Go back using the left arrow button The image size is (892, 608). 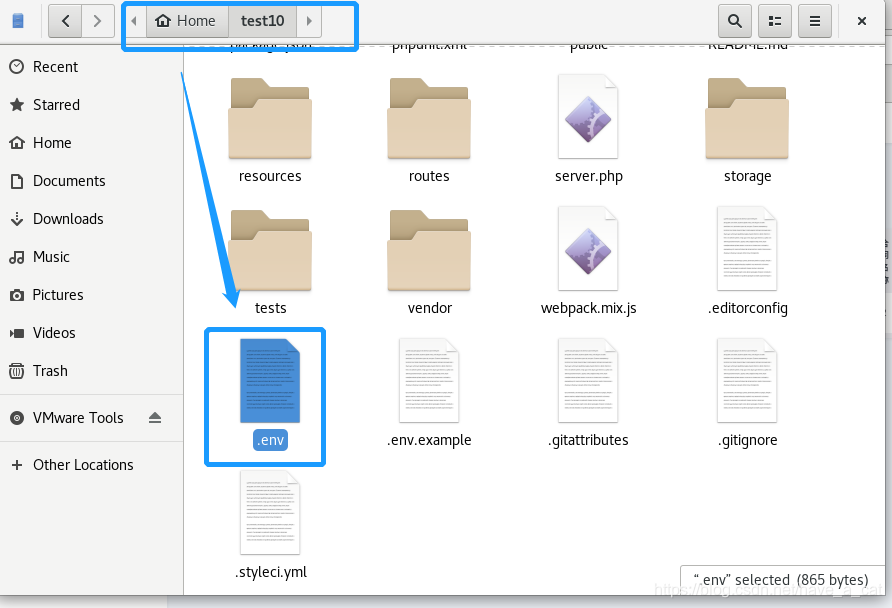point(64,20)
